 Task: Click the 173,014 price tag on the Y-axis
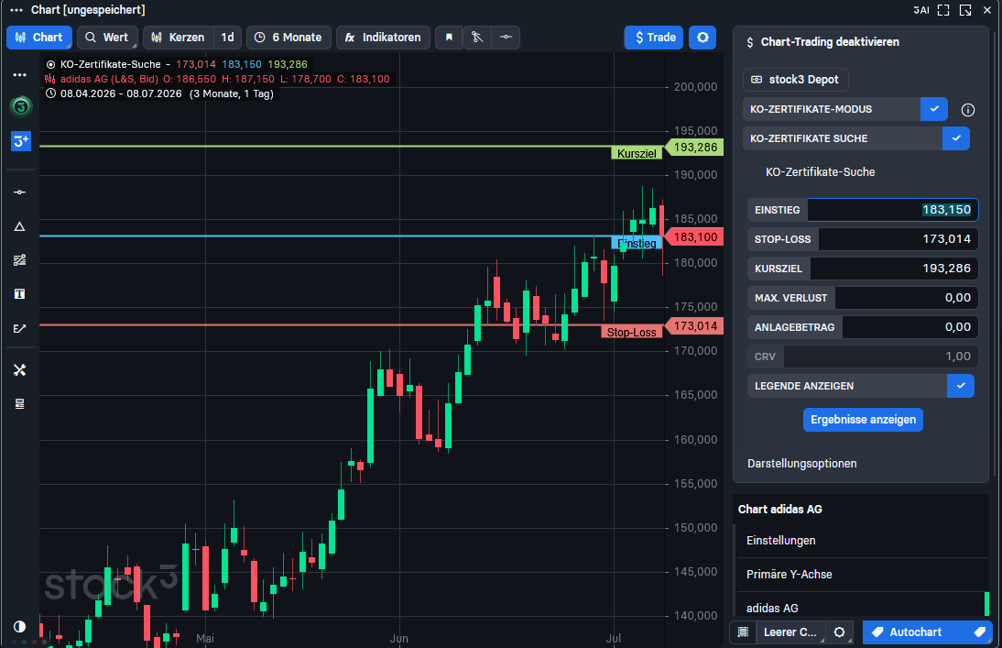(695, 326)
